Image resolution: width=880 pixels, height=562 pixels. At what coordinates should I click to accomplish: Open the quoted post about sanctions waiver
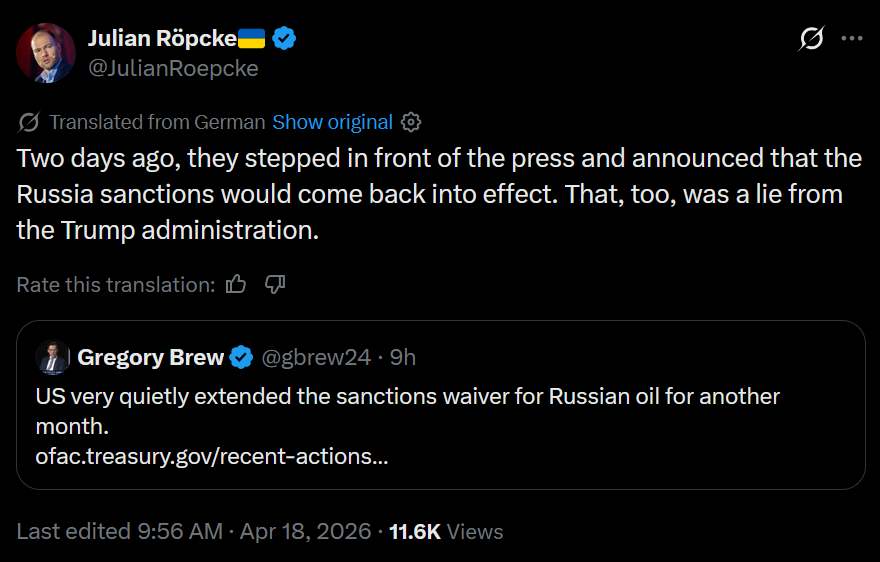[441, 405]
